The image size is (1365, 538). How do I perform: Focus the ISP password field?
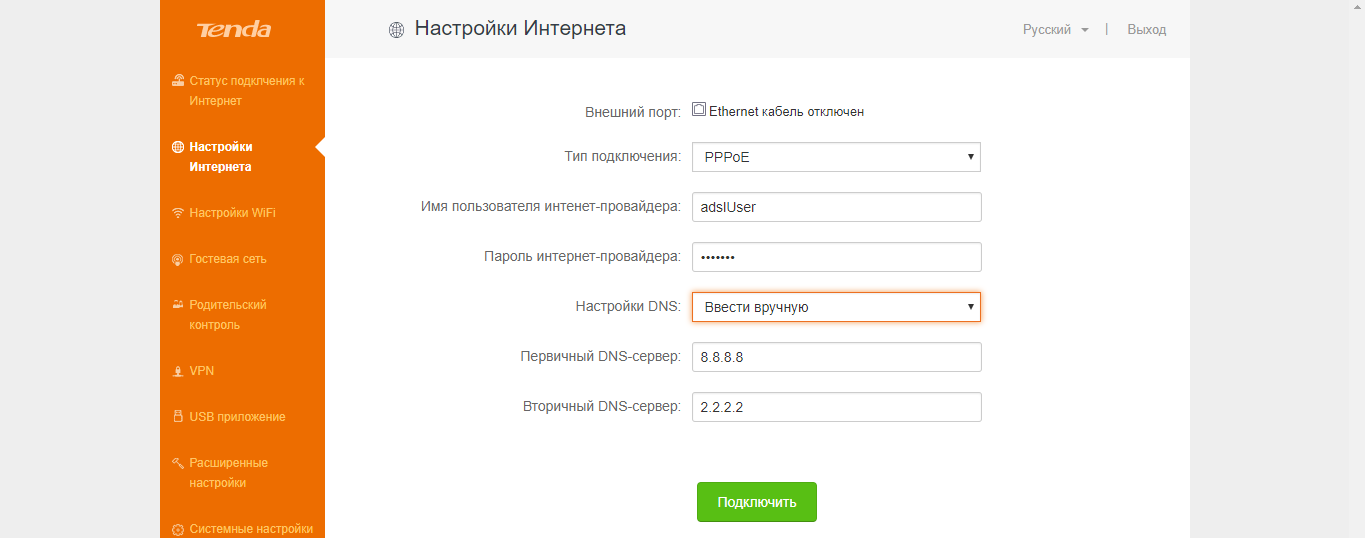point(836,257)
